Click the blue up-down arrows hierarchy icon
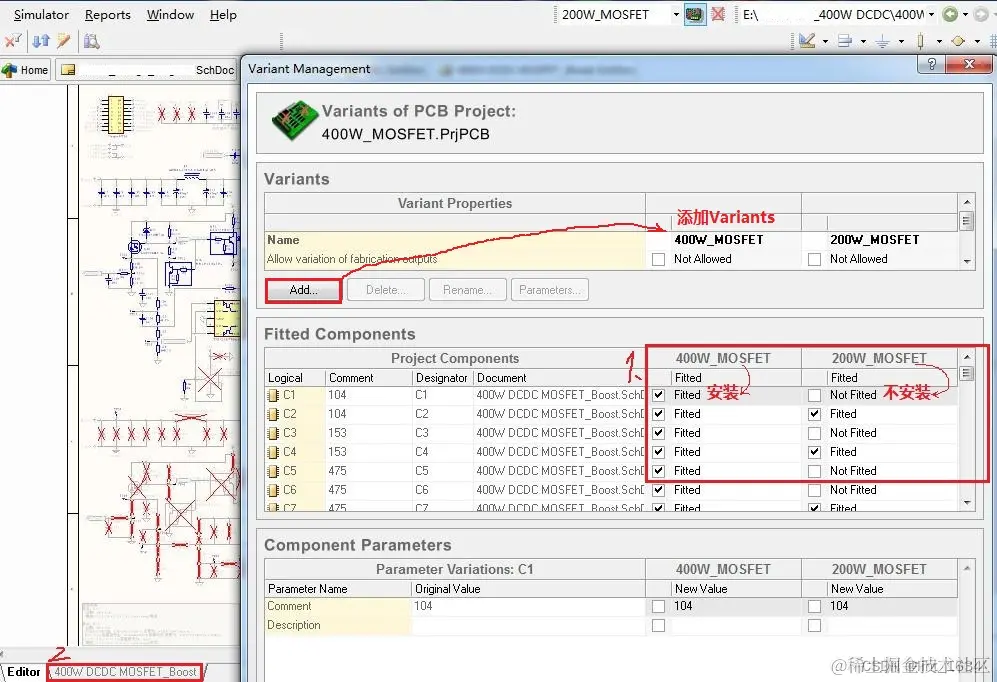997x682 pixels. [41, 41]
